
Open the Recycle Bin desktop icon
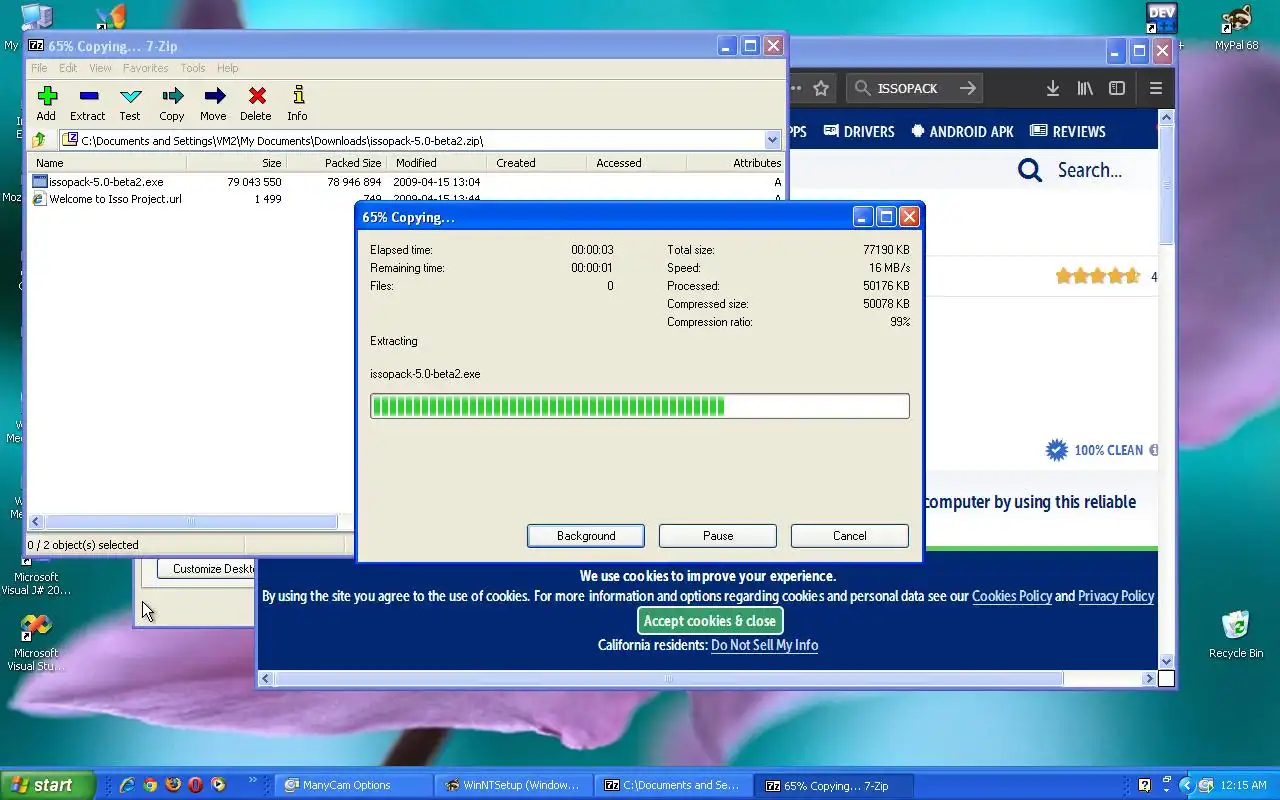(x=1236, y=633)
